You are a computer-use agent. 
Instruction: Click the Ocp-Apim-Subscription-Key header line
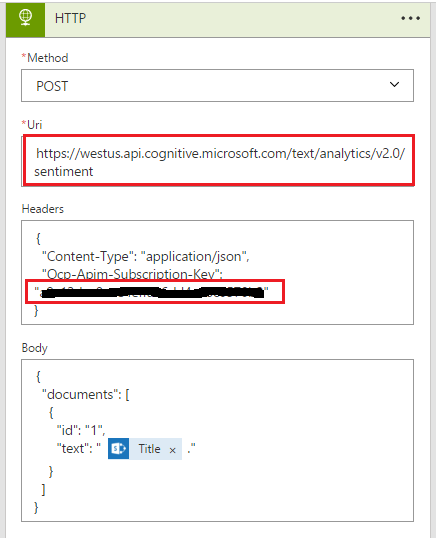pos(132,274)
